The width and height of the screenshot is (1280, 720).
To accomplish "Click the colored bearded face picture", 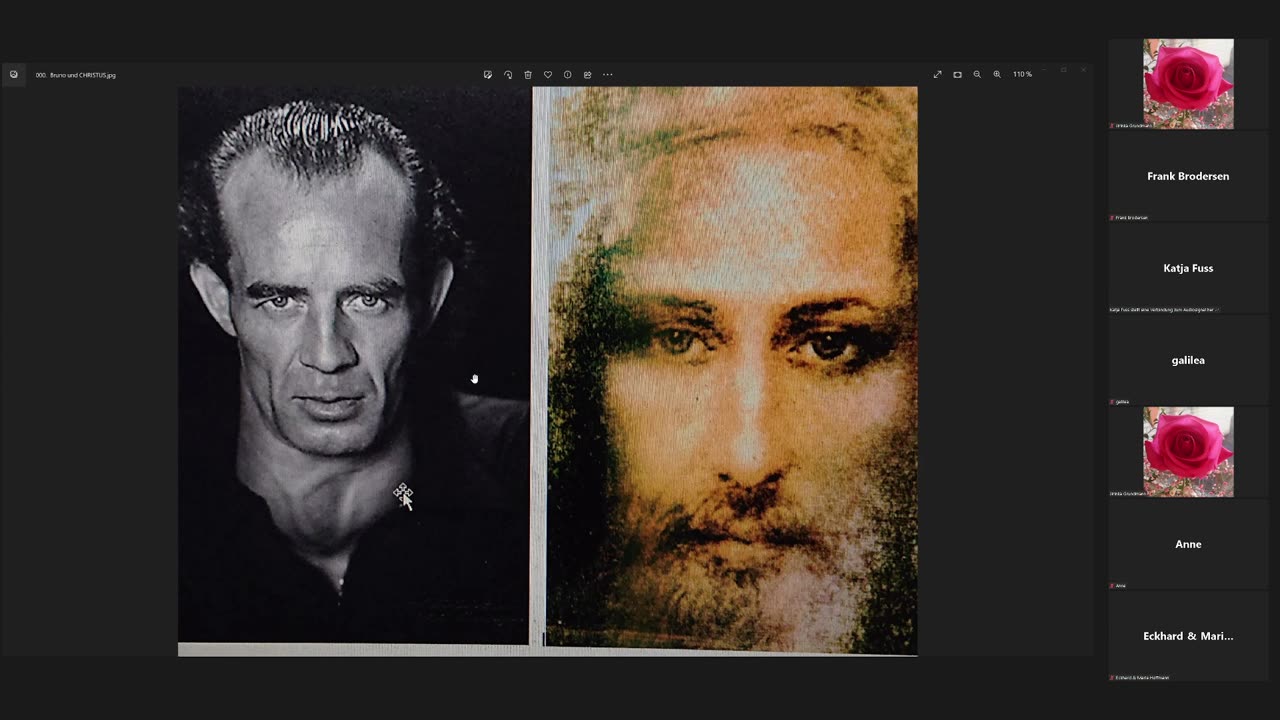I will point(732,370).
